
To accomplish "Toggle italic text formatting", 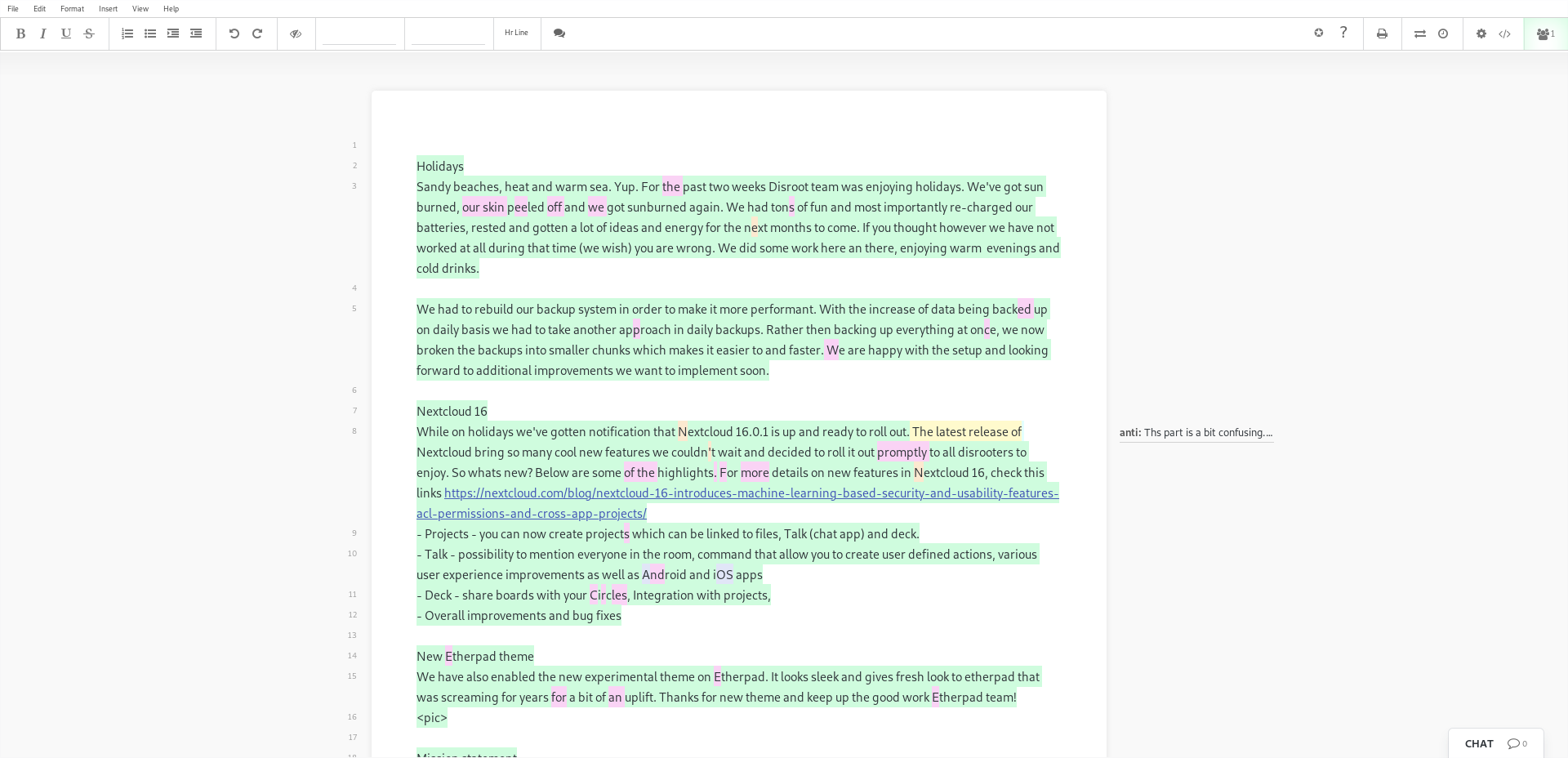I will (x=43, y=33).
